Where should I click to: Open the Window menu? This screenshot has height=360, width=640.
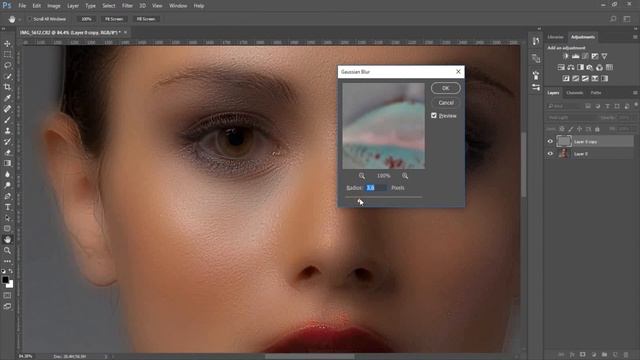click(x=178, y=6)
